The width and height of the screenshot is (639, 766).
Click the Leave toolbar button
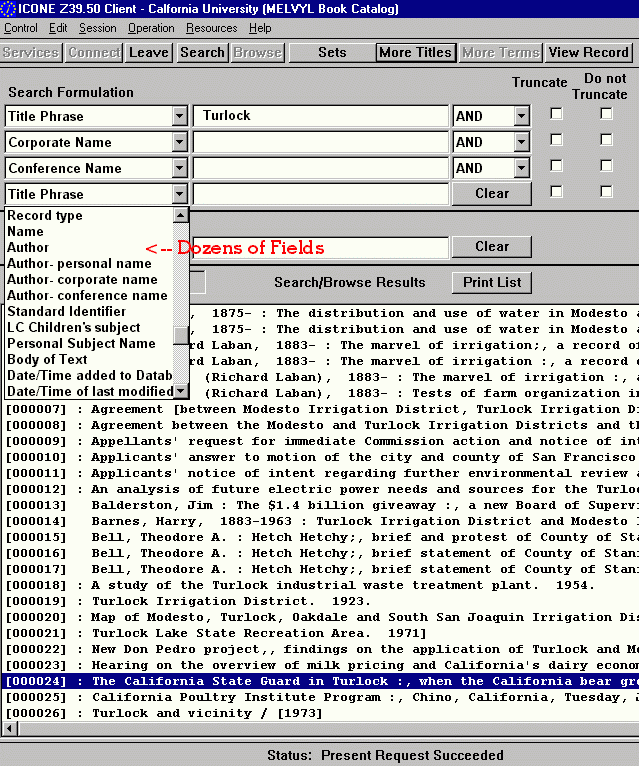tap(149, 52)
